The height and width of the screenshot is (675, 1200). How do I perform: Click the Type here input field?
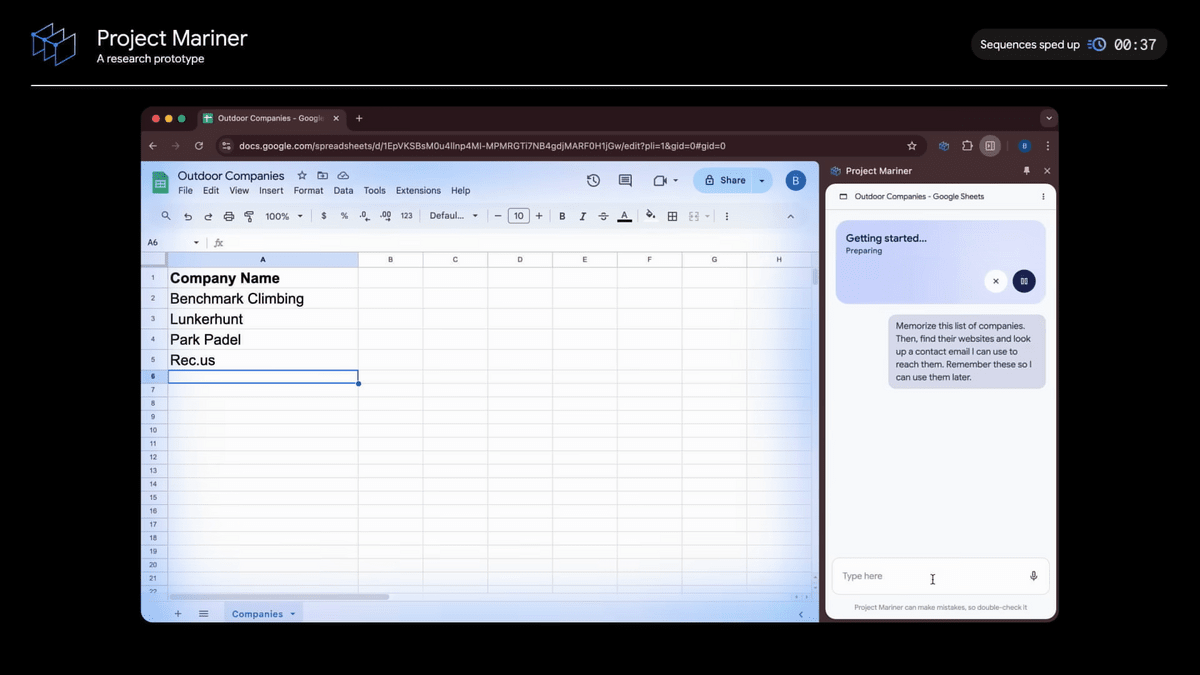click(x=930, y=576)
